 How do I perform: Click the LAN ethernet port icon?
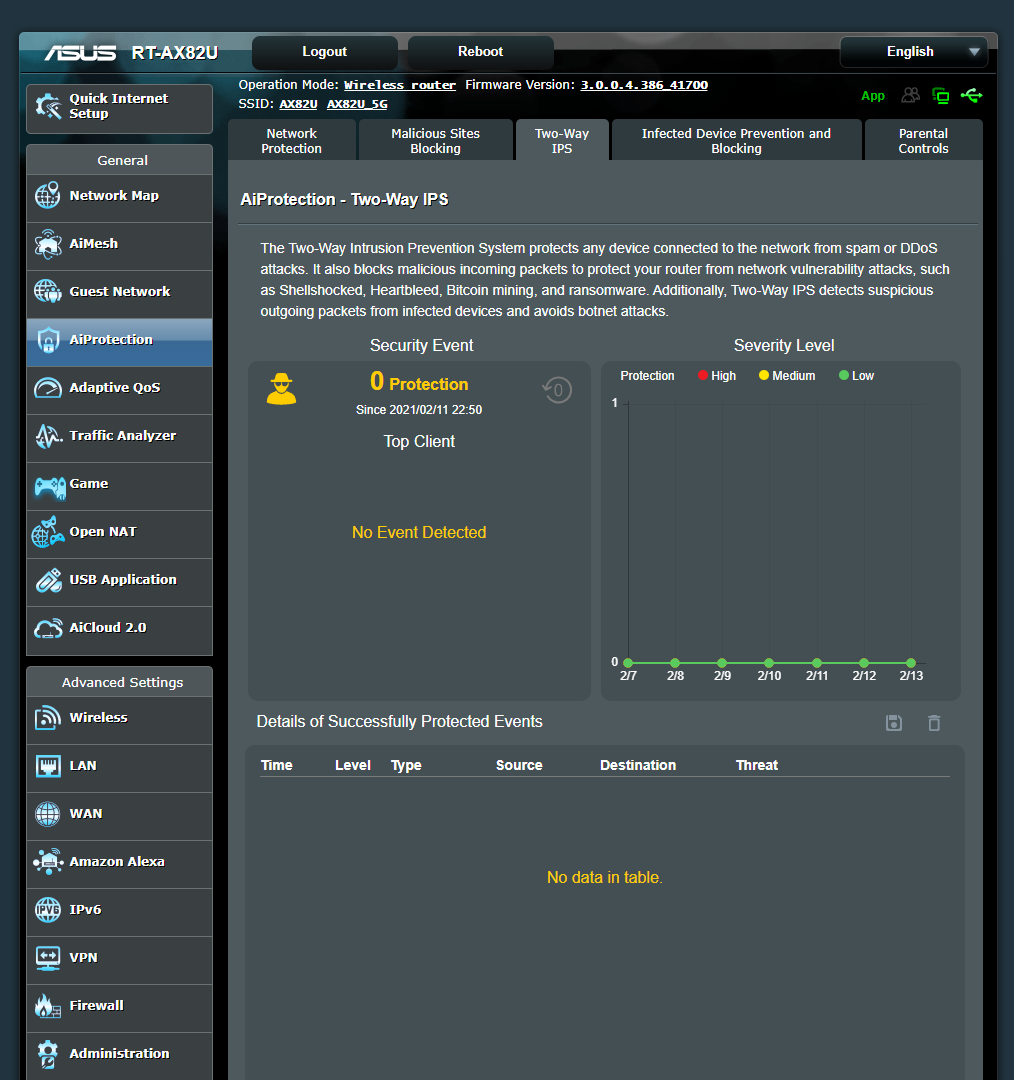coord(48,766)
